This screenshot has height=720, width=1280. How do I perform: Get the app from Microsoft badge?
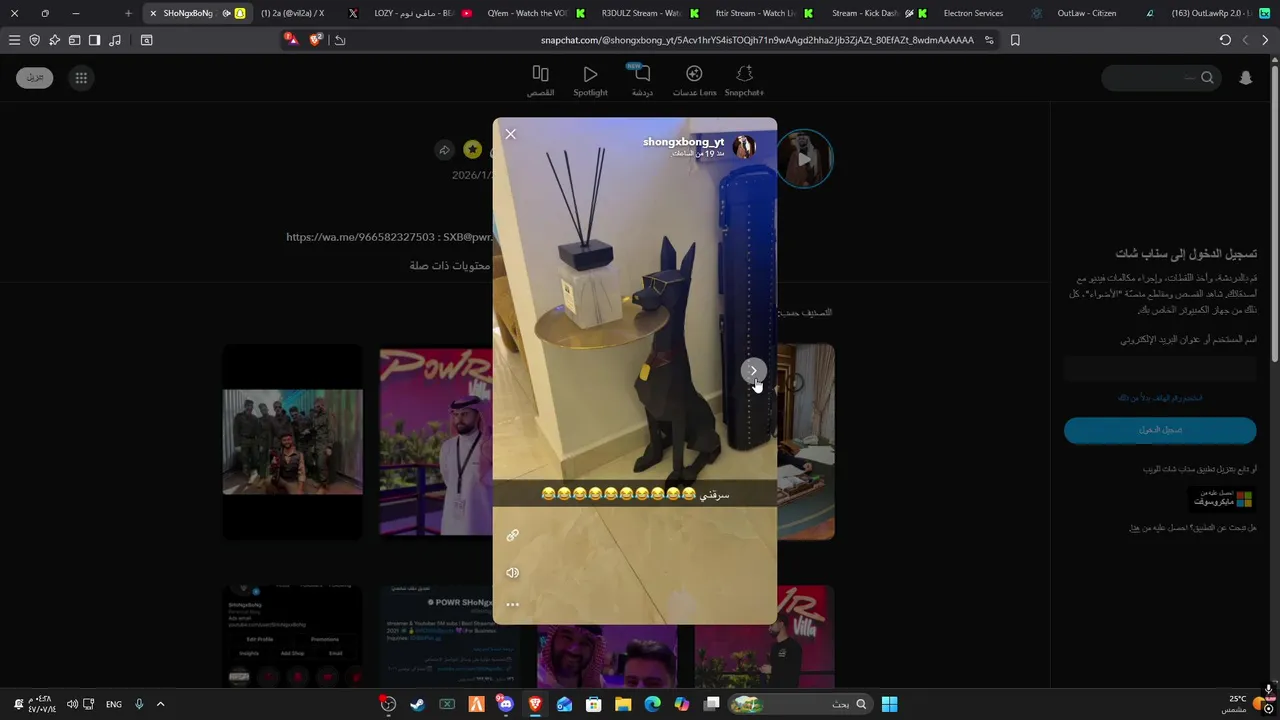[1222, 498]
